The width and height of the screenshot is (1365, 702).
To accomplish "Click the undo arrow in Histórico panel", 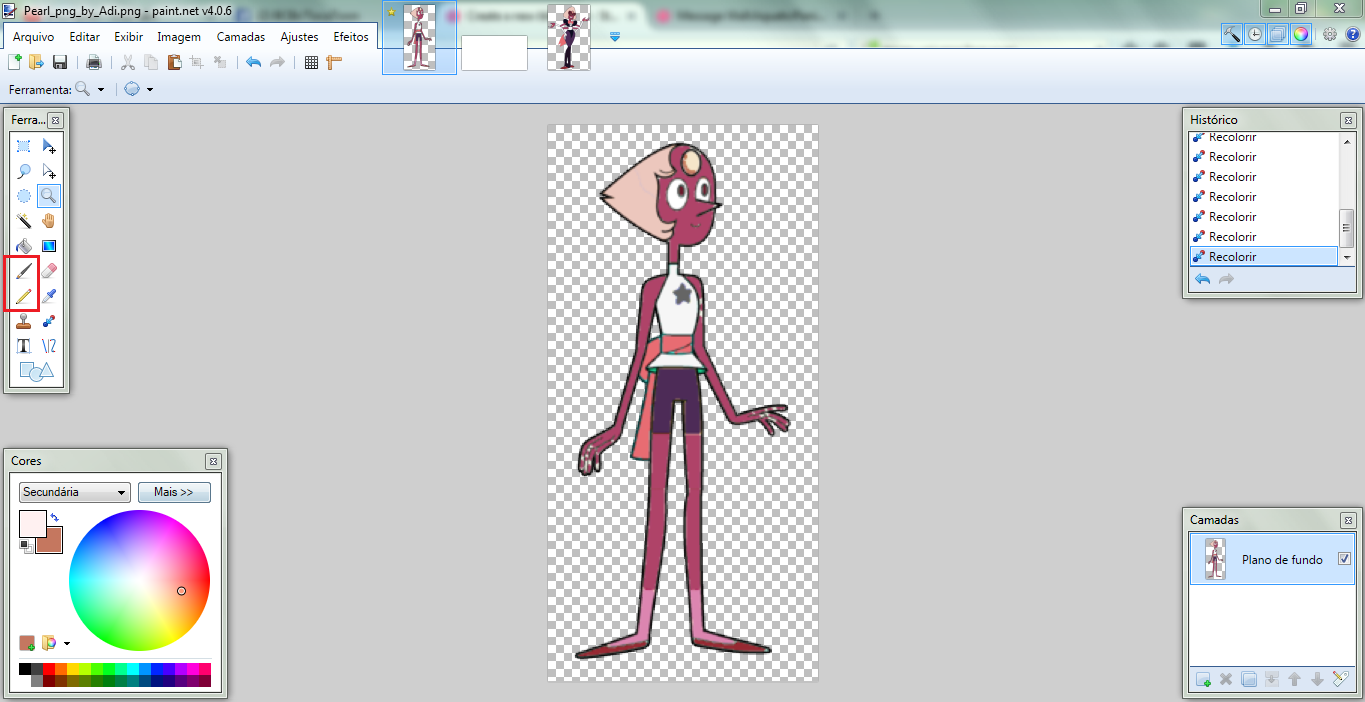I will pos(1203,279).
